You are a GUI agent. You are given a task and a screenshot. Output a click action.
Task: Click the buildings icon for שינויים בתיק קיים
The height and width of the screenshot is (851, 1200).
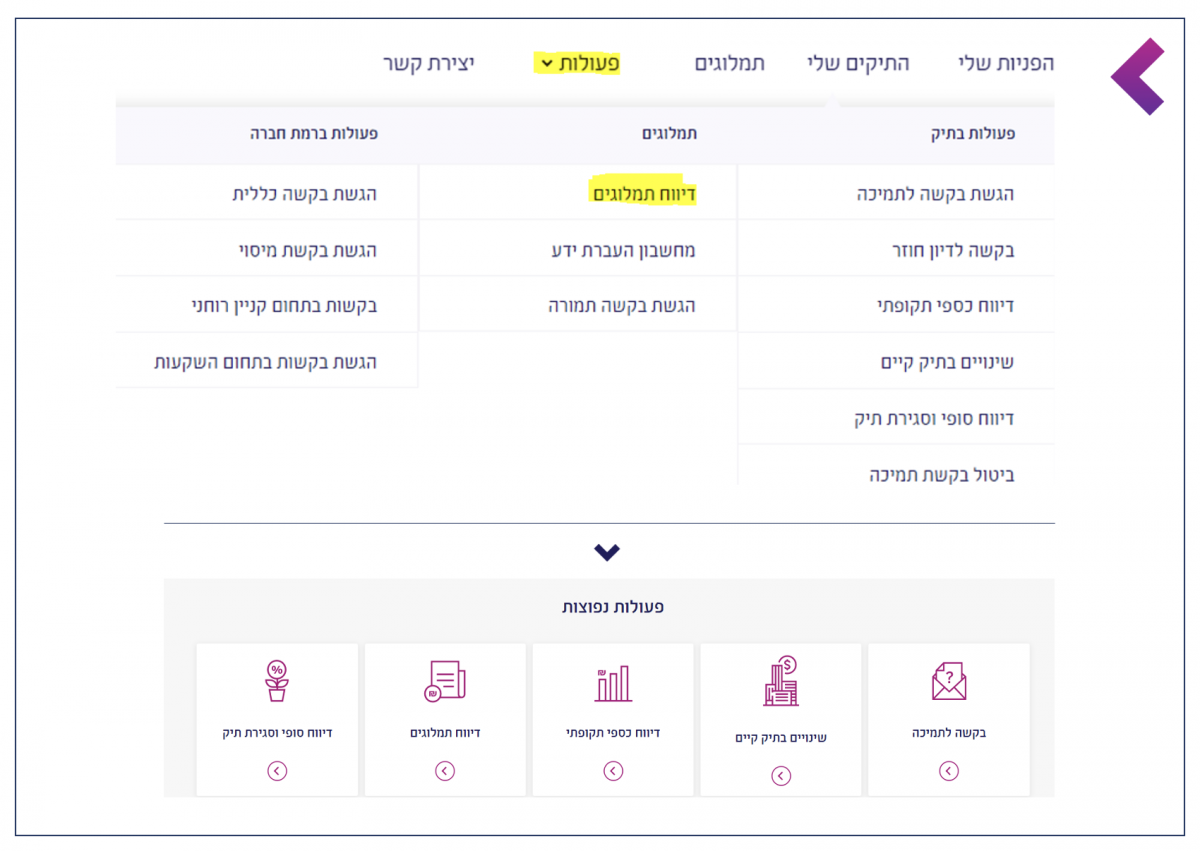781,682
